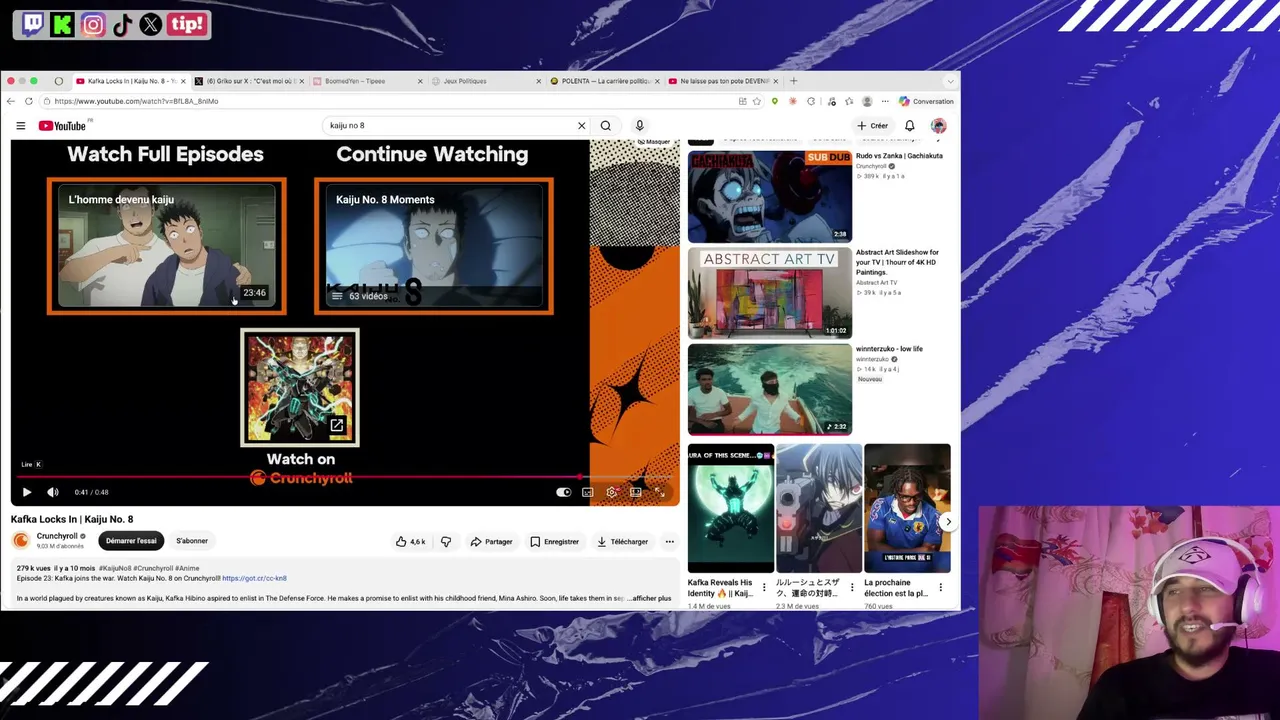
Task: Open the Crunchyroll channel avatar
Action: pyautogui.click(x=20, y=541)
